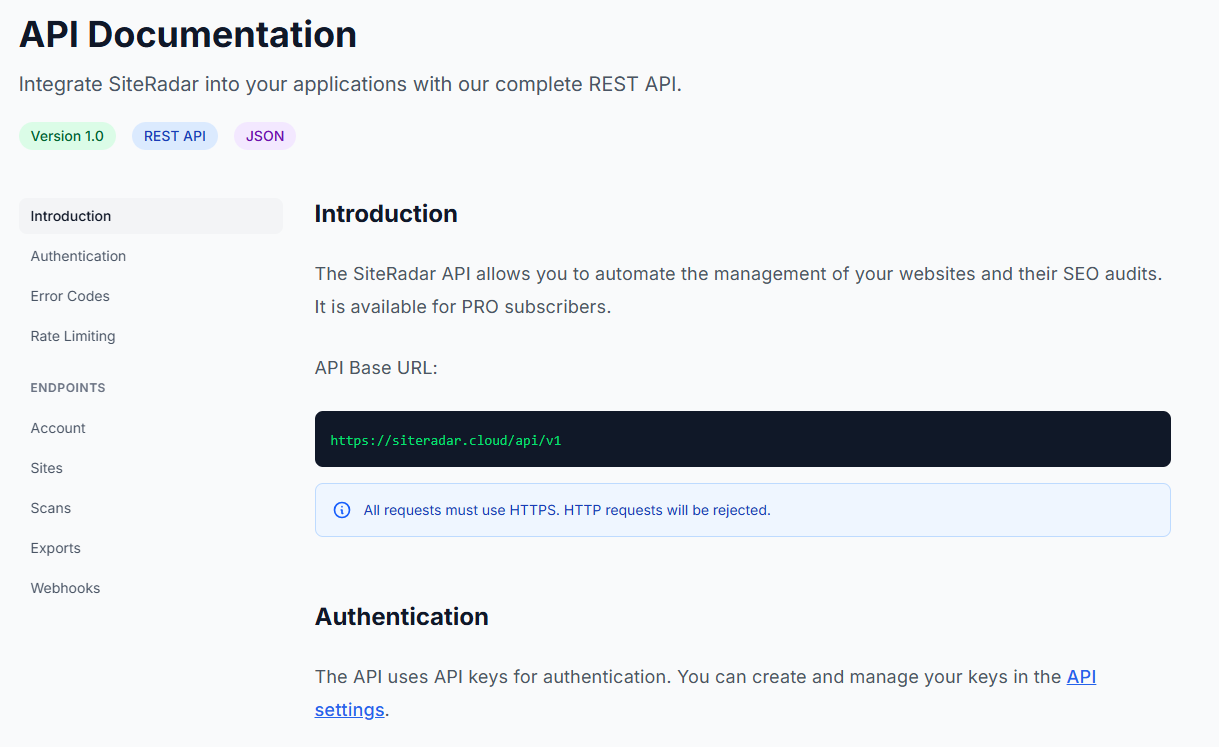Click the REST API badge
The image size is (1219, 747).
pyautogui.click(x=174, y=135)
